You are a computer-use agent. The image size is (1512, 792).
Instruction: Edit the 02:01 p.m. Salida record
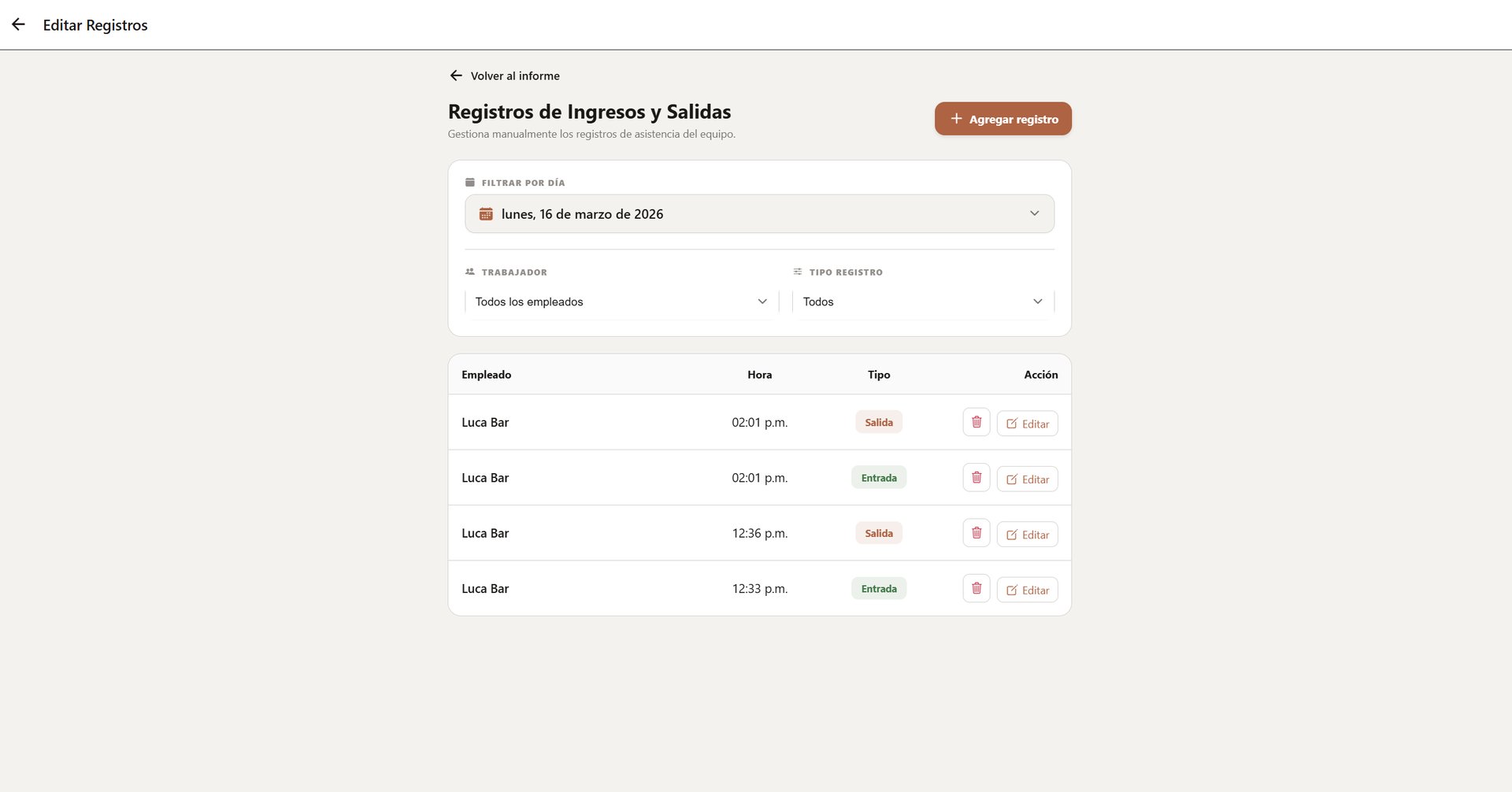(1027, 424)
